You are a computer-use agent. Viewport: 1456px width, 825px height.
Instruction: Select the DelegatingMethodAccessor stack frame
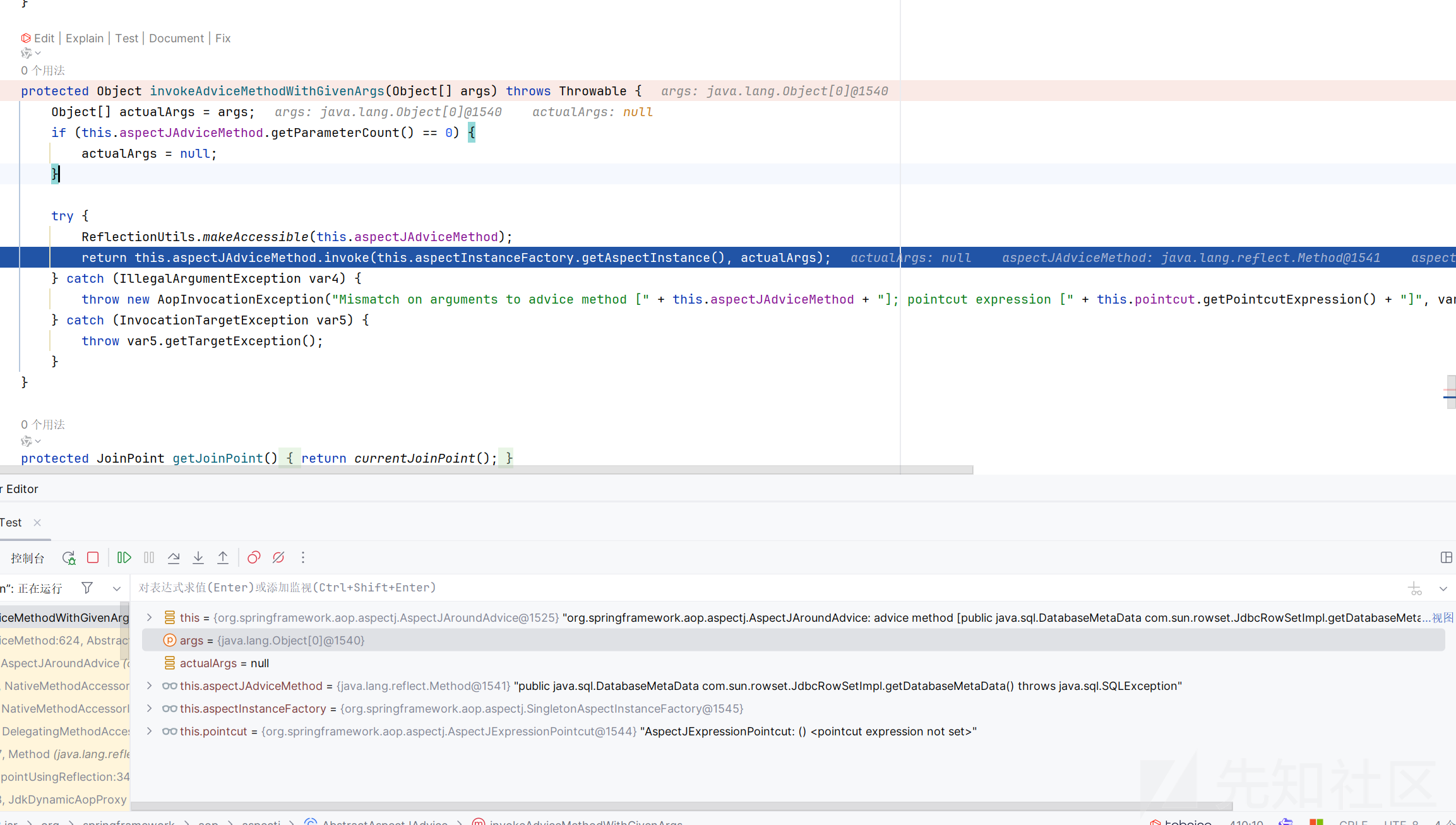tap(64, 731)
